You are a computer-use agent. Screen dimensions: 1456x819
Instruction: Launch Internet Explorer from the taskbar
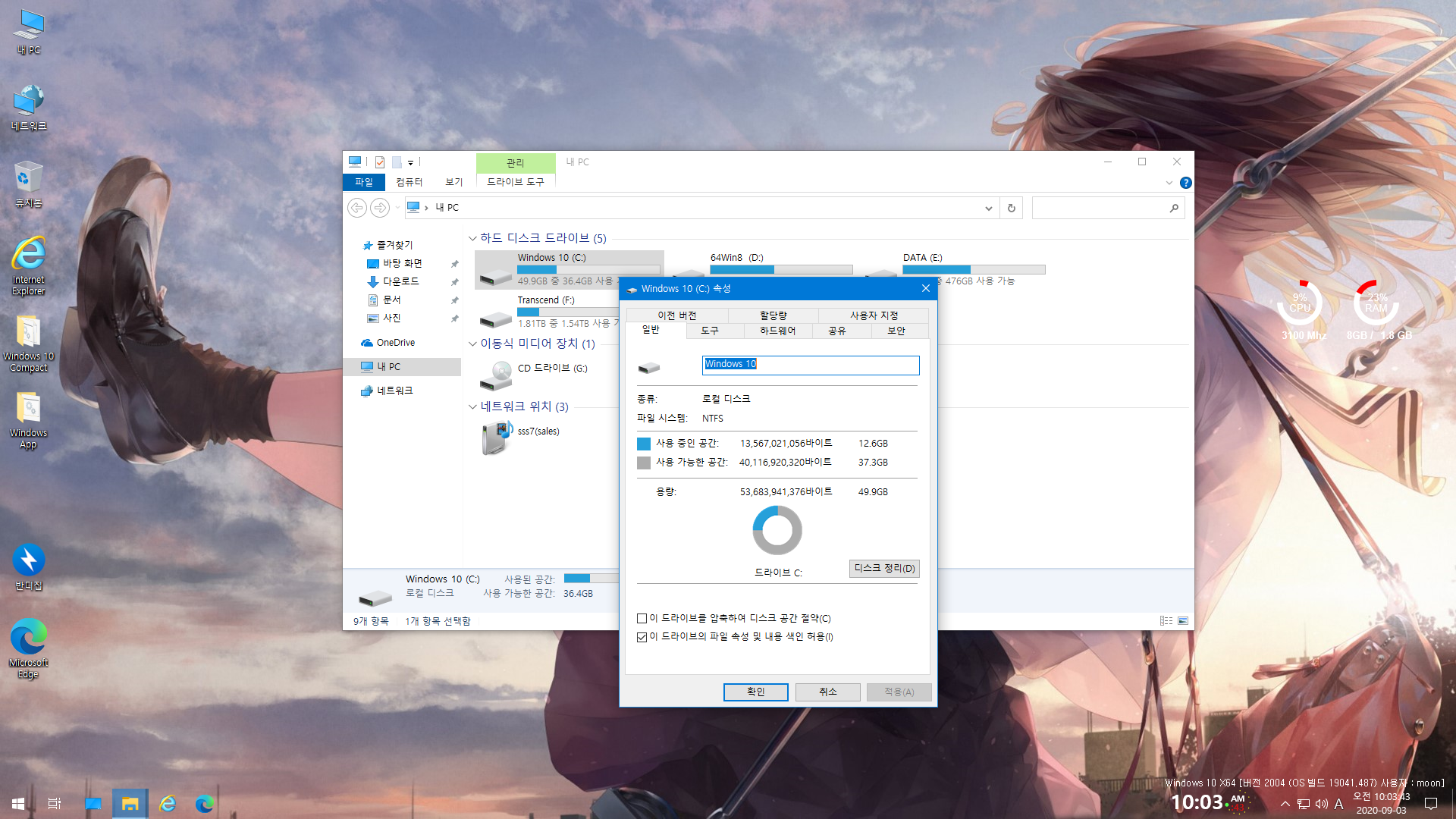[x=168, y=804]
